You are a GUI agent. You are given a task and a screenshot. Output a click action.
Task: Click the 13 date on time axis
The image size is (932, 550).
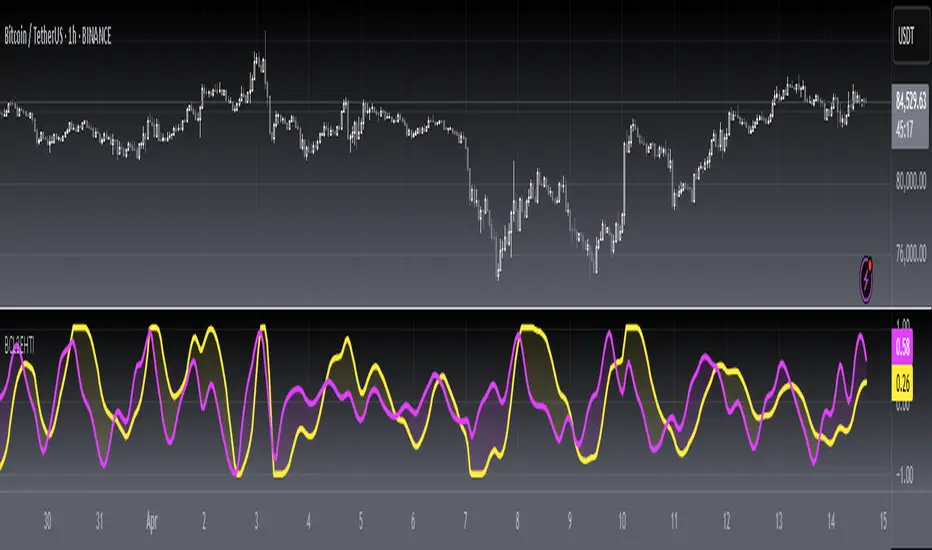pyautogui.click(x=779, y=521)
